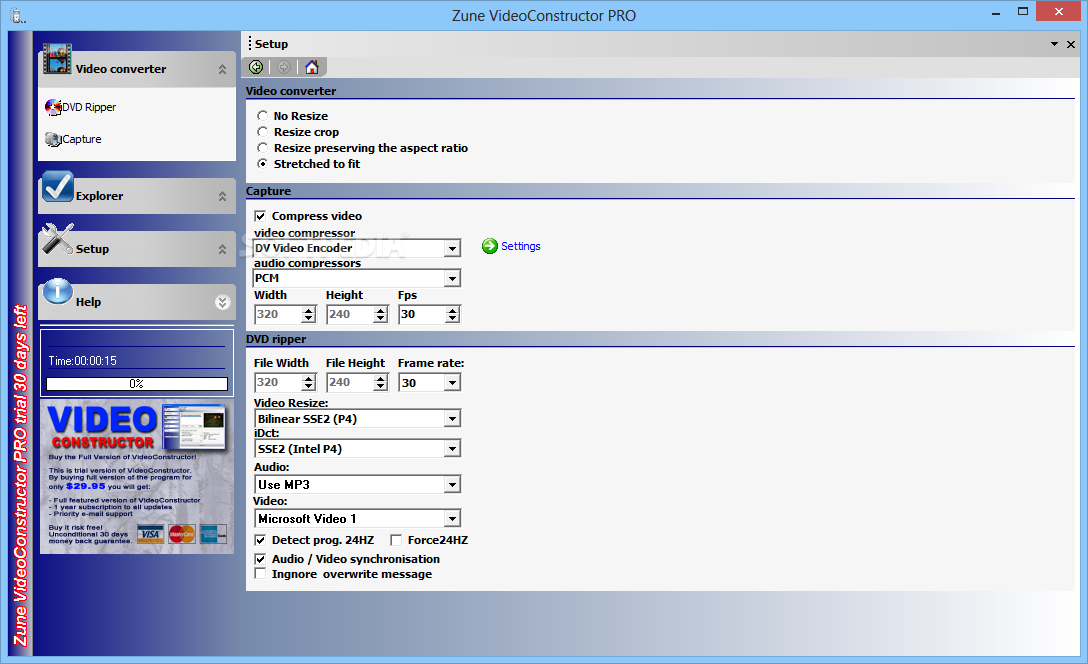The height and width of the screenshot is (664, 1088).
Task: Select the Help sidebar header
Action: [x=137, y=302]
